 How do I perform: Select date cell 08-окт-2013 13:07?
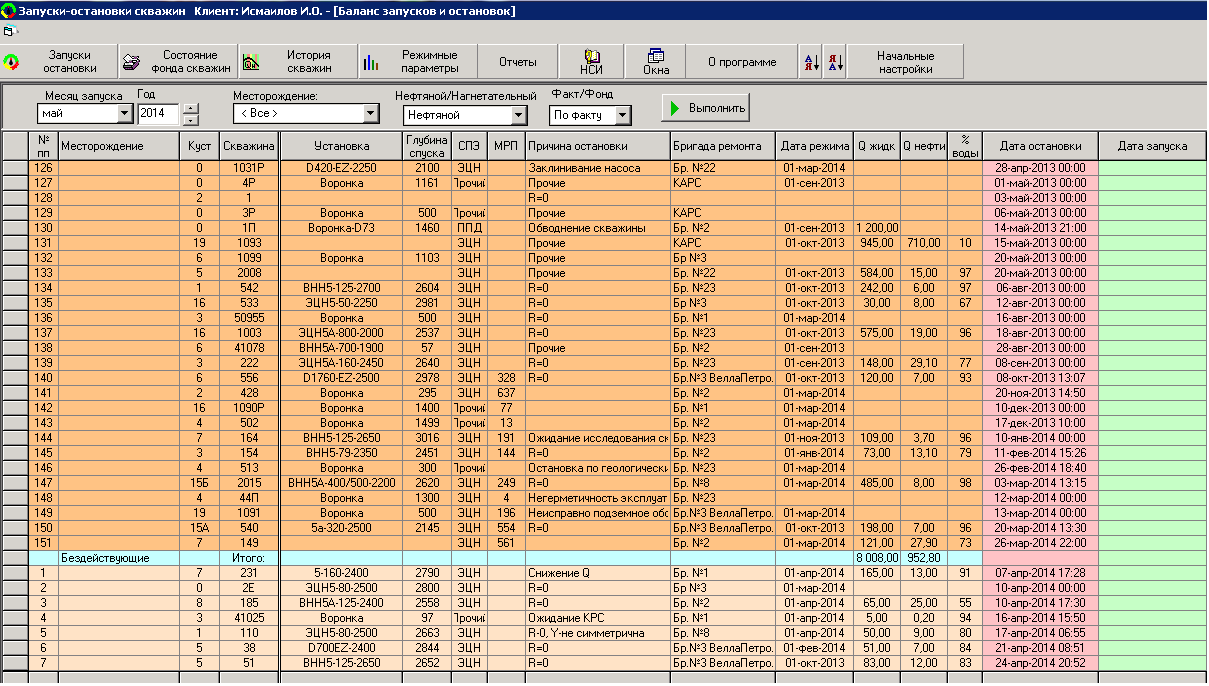tap(1040, 378)
